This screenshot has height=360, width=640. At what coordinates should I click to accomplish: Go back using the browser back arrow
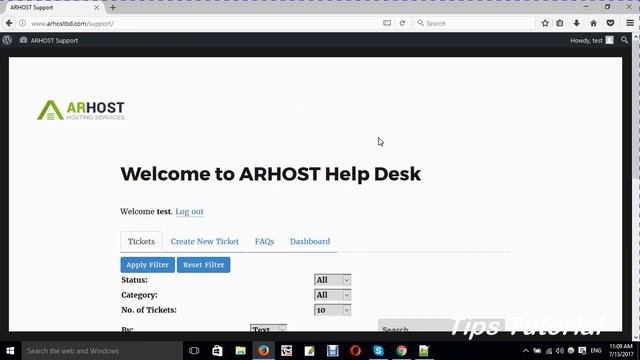[9, 23]
